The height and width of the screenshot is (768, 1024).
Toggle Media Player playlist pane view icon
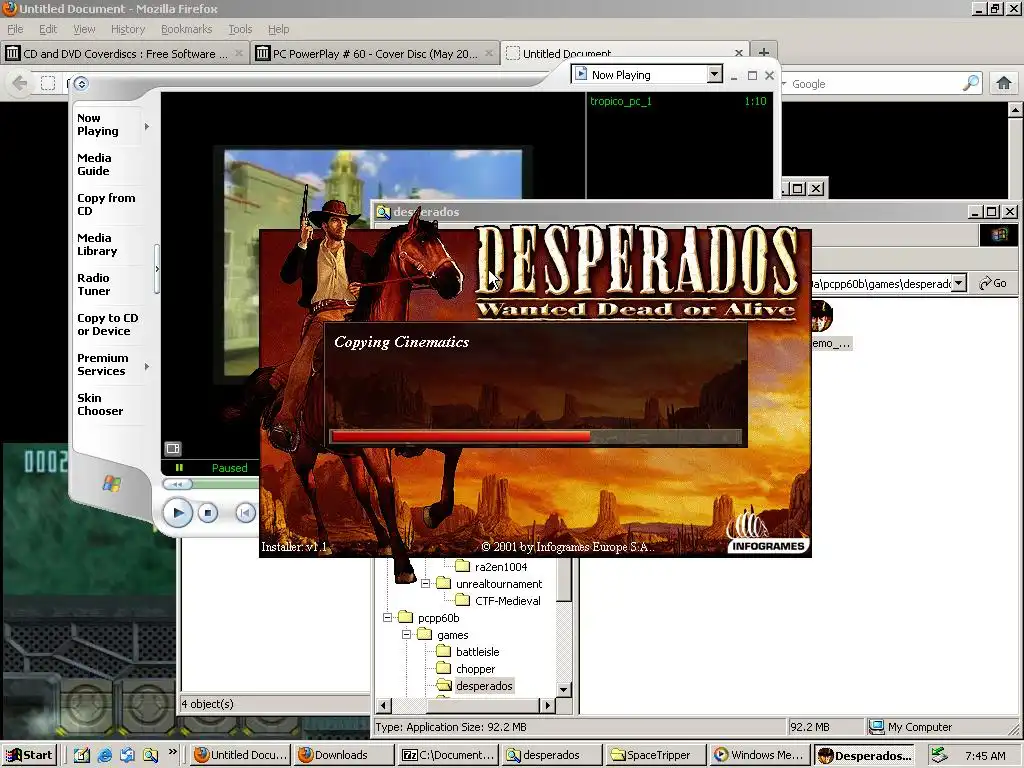click(172, 448)
